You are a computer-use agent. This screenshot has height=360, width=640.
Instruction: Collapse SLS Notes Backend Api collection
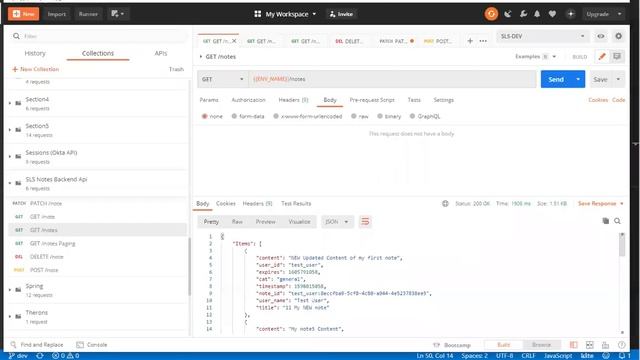click(10, 183)
